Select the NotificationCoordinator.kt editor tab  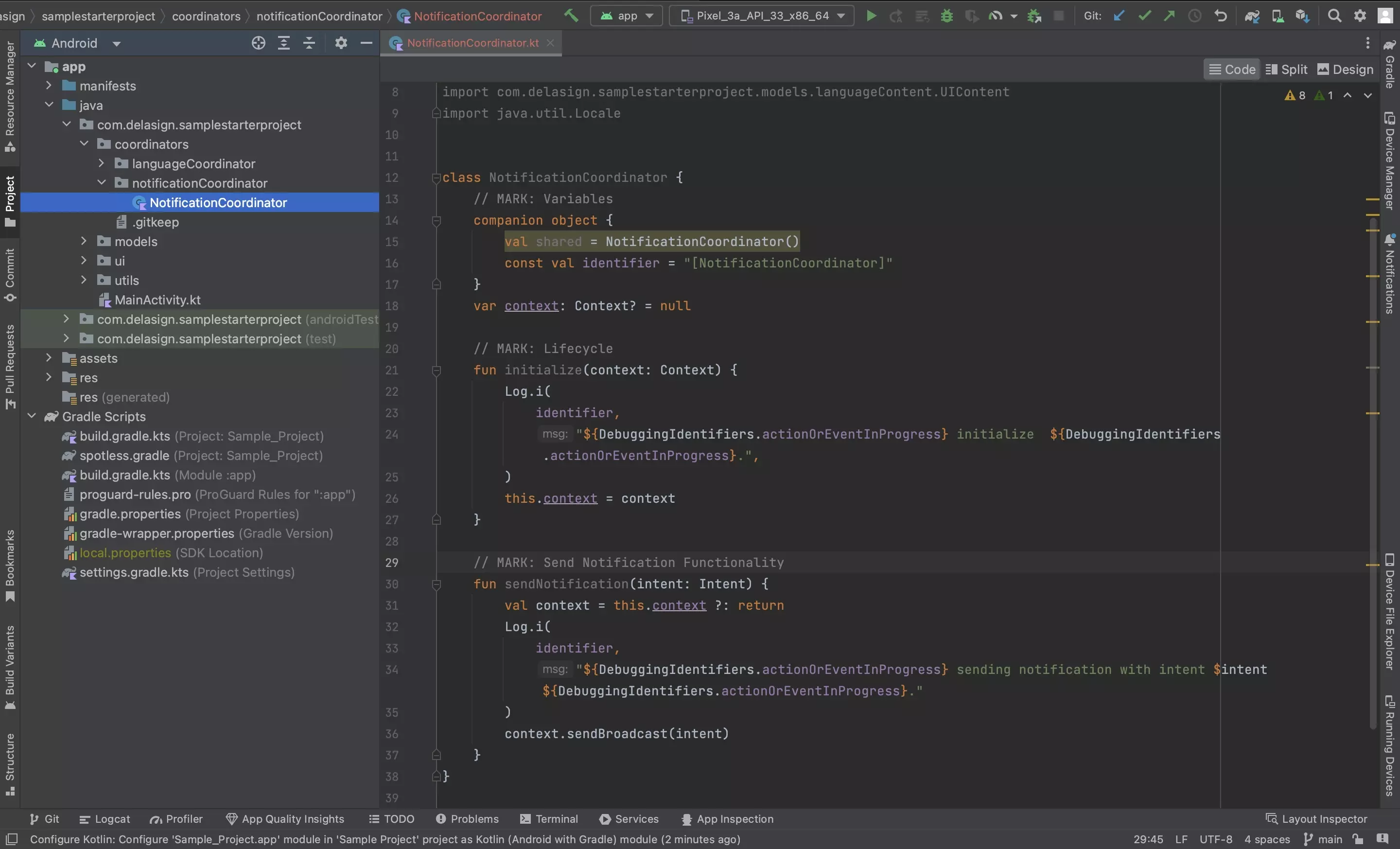point(472,43)
